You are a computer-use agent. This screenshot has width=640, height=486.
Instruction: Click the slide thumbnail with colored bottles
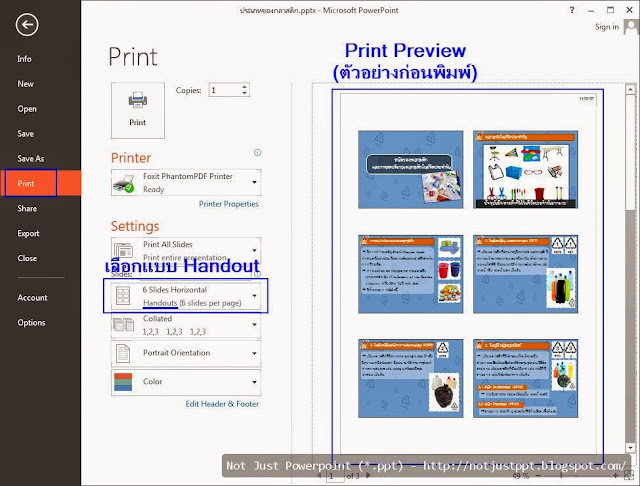point(526,274)
